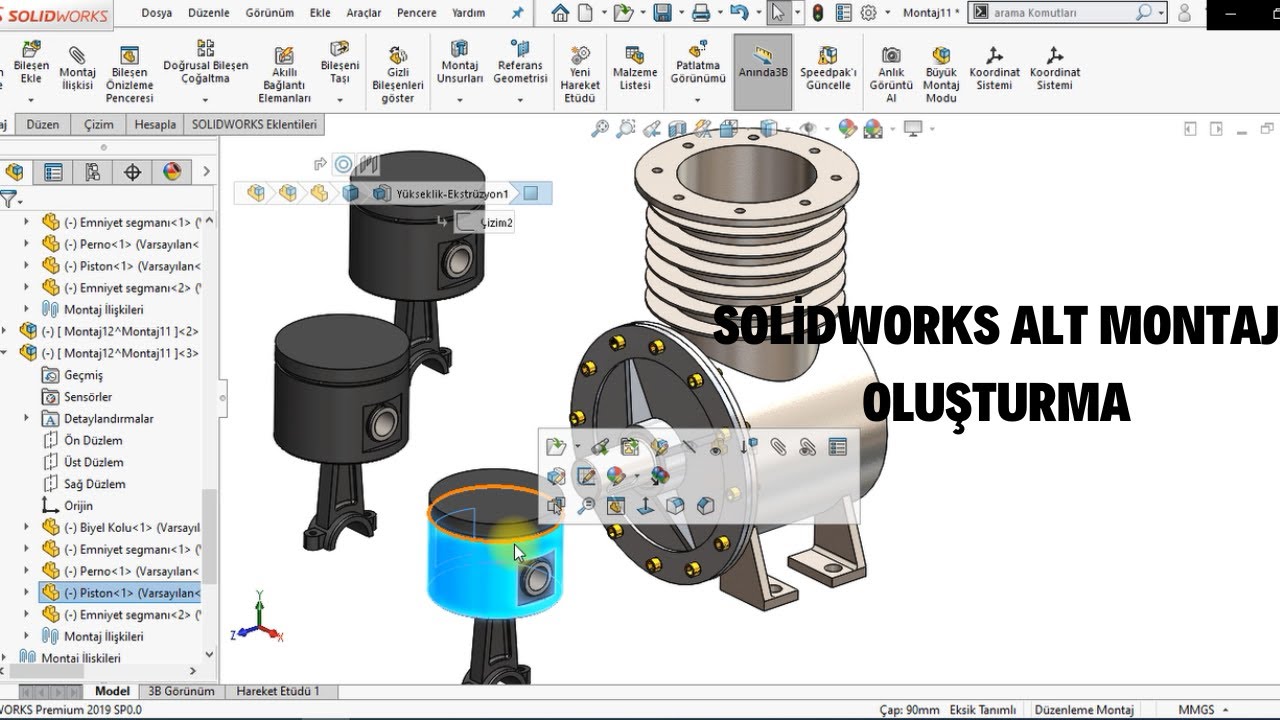Screen dimensions: 1280x720
Task: Open the Options gear icon
Action: tap(868, 13)
